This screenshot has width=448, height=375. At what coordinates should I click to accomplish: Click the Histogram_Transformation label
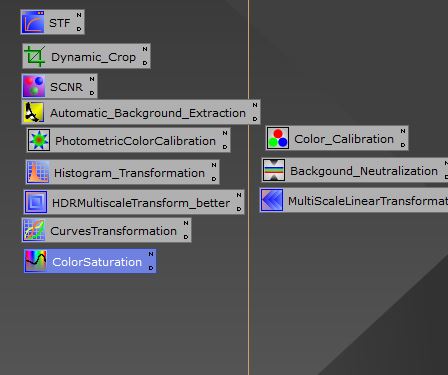point(129,173)
